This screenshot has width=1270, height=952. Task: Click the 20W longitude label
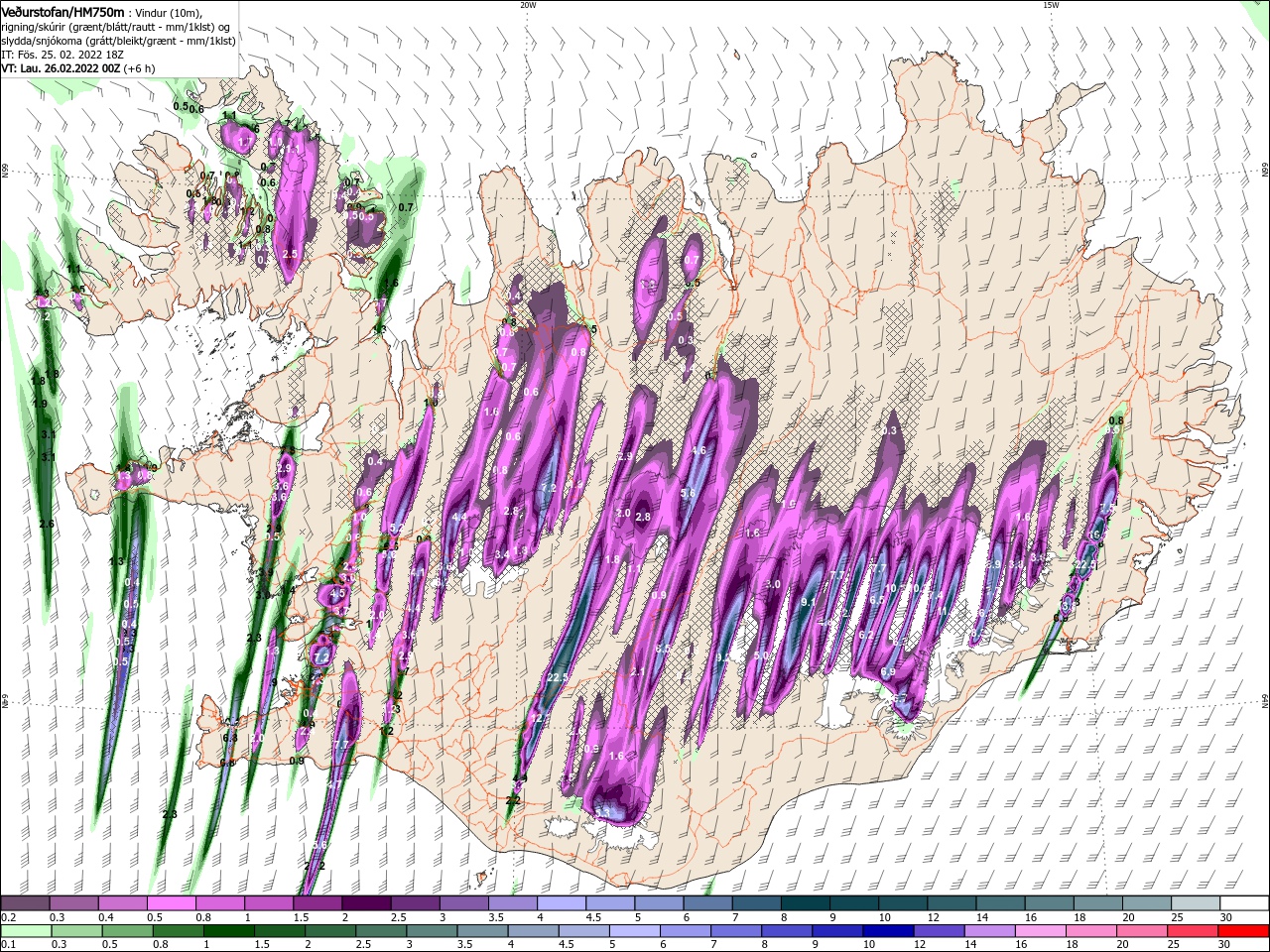coord(528,5)
